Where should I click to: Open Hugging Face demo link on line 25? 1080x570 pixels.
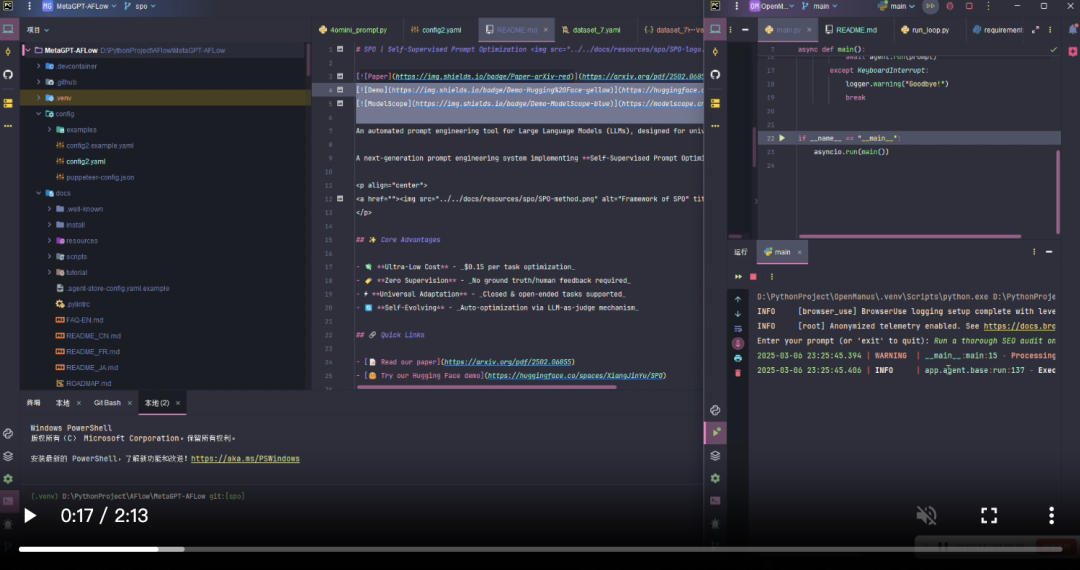(x=576, y=376)
